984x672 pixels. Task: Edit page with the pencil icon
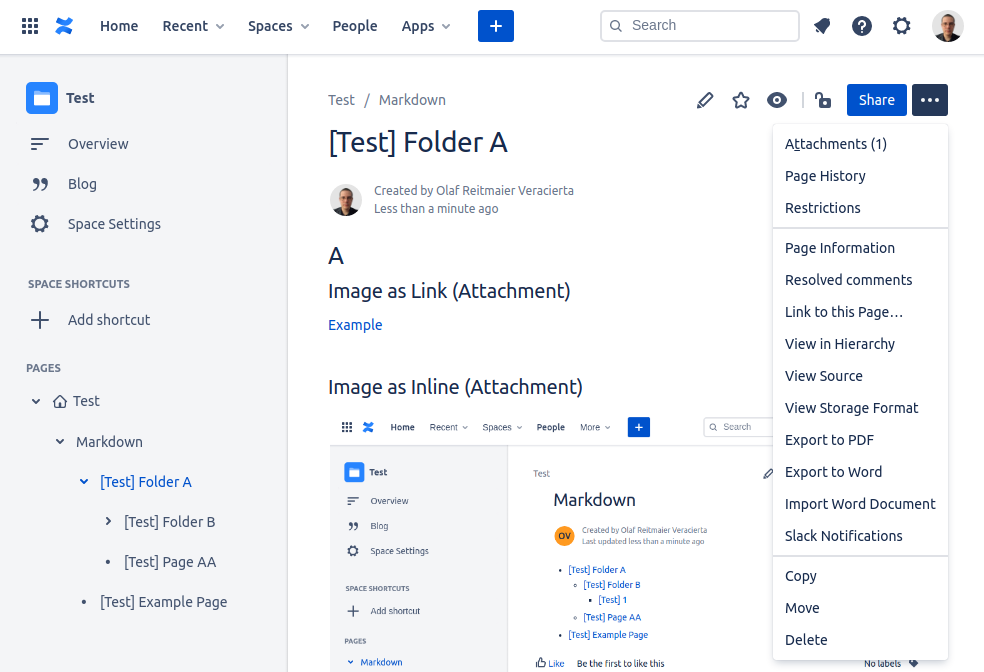click(705, 100)
